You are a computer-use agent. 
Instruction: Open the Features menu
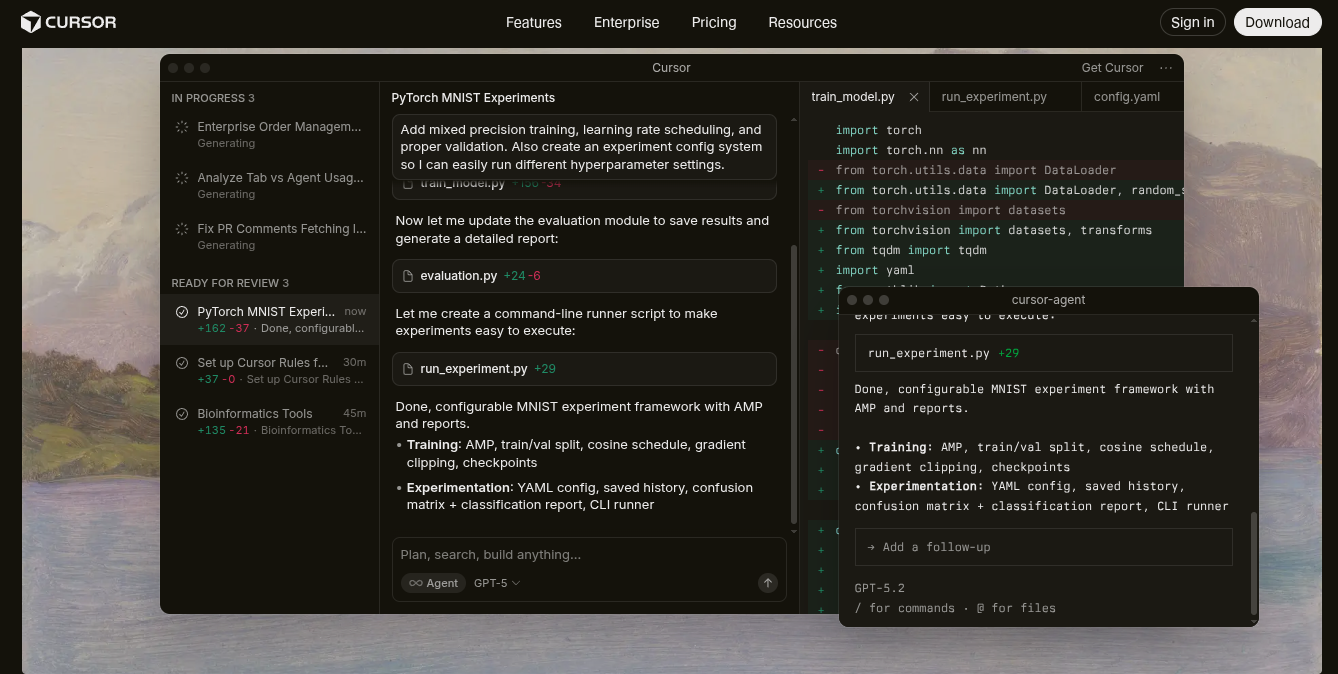click(533, 22)
